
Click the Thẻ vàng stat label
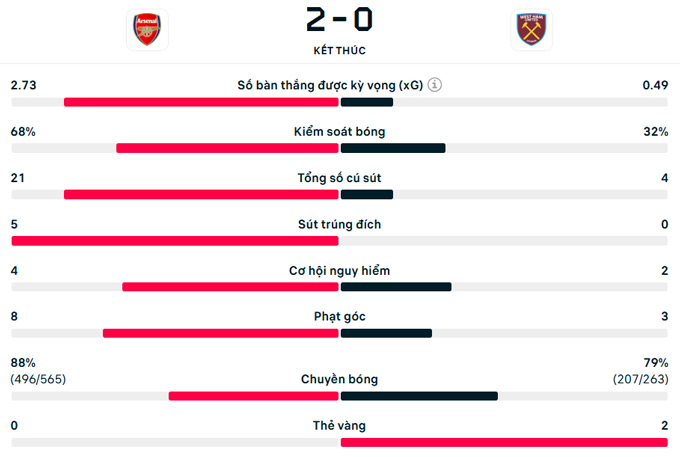coord(339,425)
